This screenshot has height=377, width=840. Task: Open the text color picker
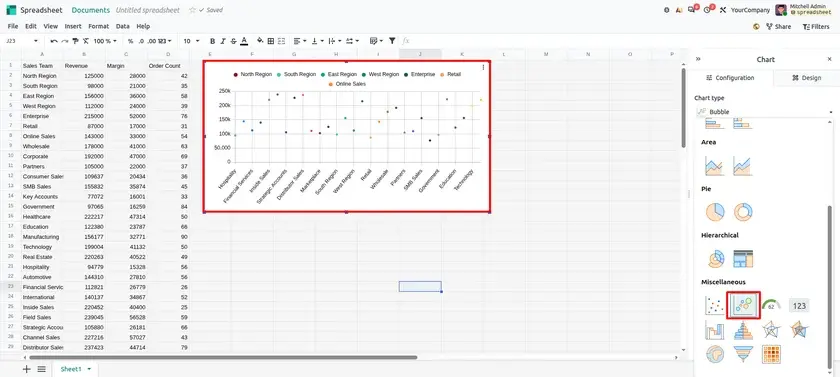244,41
